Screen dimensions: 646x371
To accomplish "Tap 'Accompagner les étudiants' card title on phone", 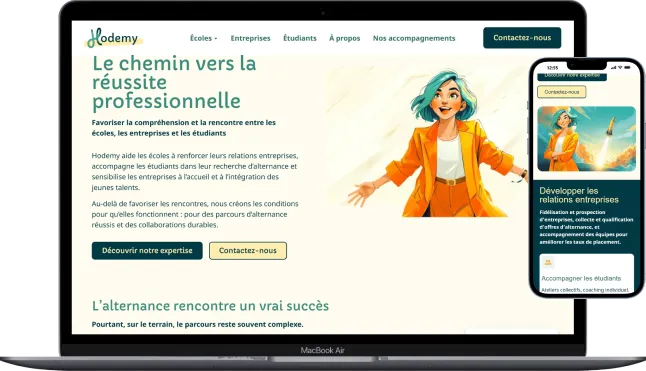I will (581, 278).
